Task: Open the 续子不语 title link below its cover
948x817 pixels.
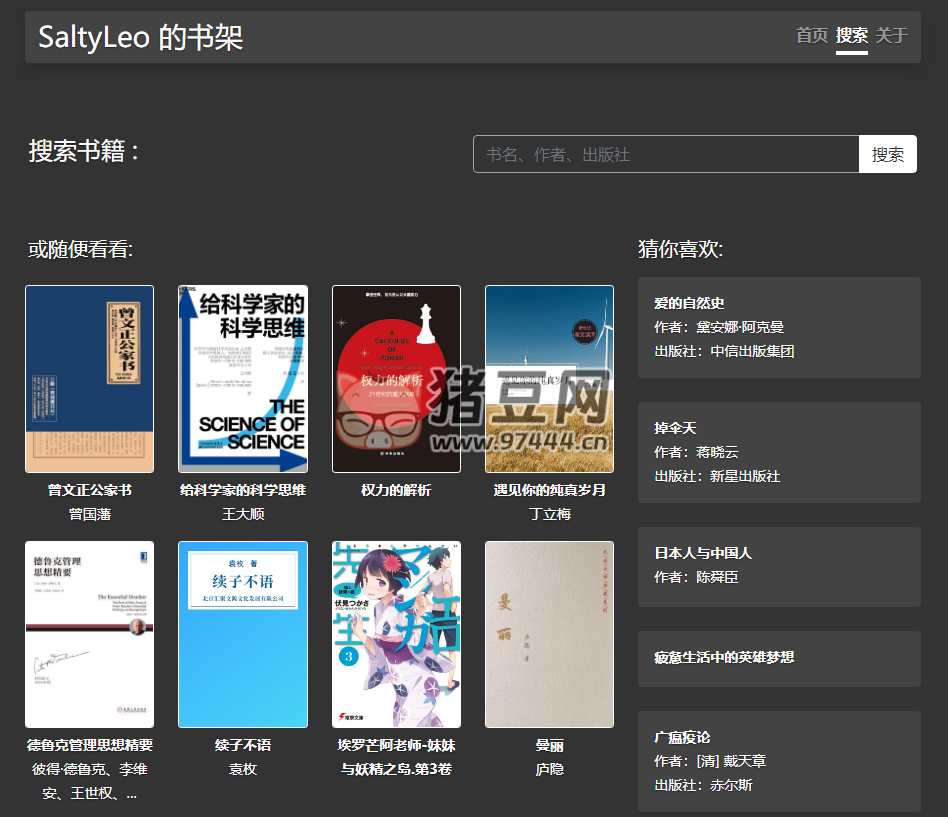Action: click(x=242, y=746)
